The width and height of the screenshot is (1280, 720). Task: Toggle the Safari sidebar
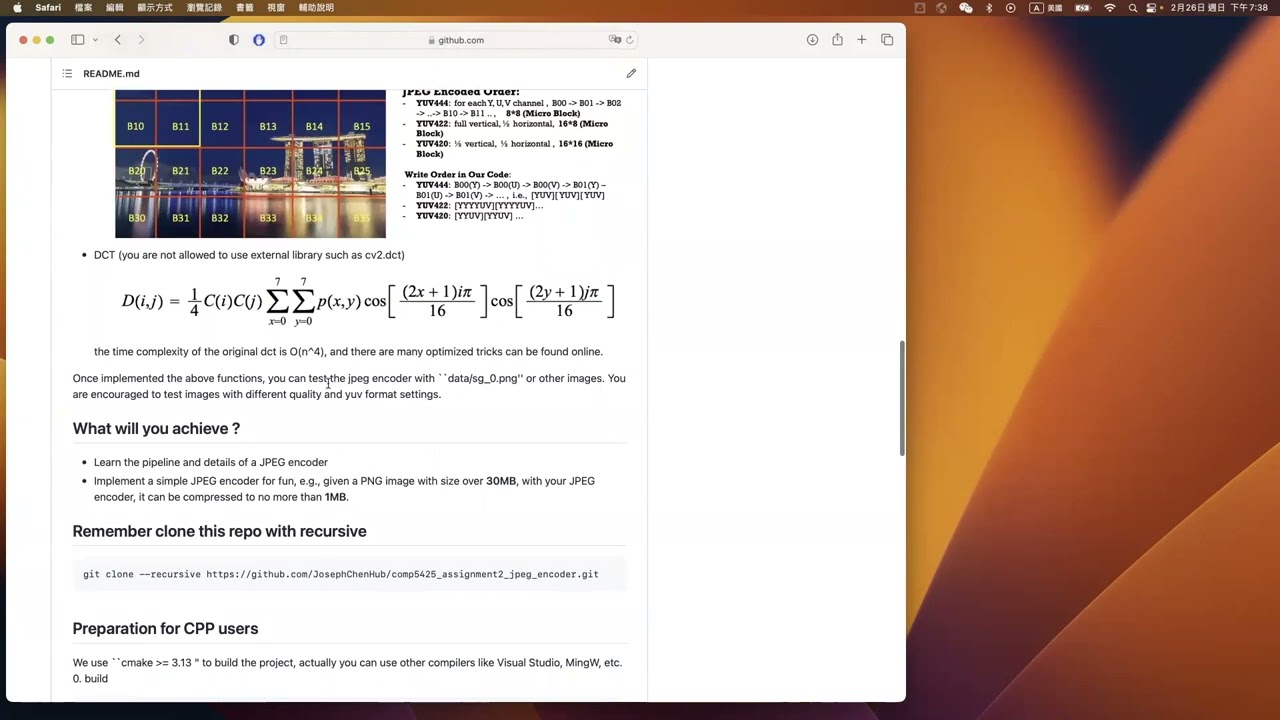pos(77,40)
